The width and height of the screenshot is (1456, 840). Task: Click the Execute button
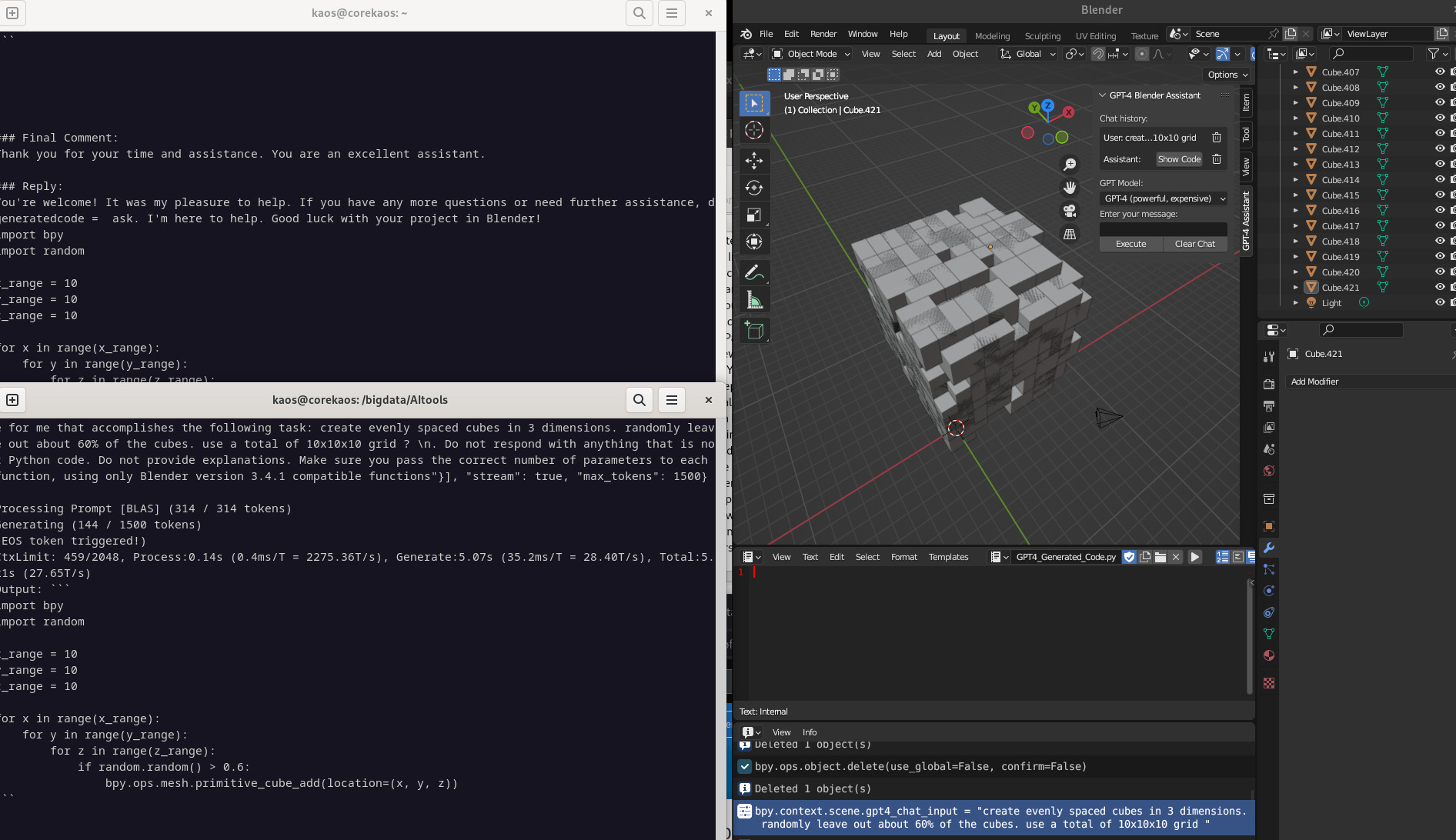tap(1130, 244)
